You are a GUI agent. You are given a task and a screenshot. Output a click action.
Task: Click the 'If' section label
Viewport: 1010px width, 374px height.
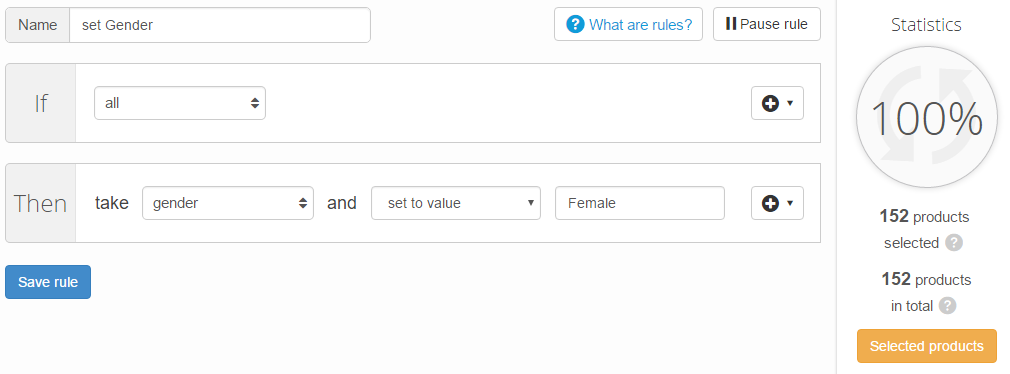click(x=41, y=103)
